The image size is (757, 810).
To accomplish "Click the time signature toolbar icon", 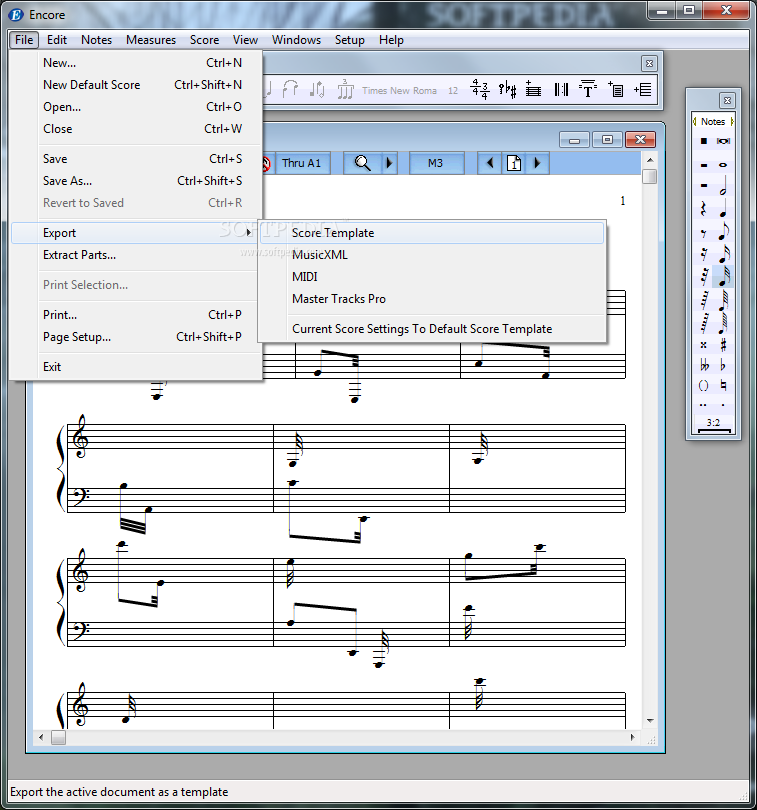I will [480, 89].
